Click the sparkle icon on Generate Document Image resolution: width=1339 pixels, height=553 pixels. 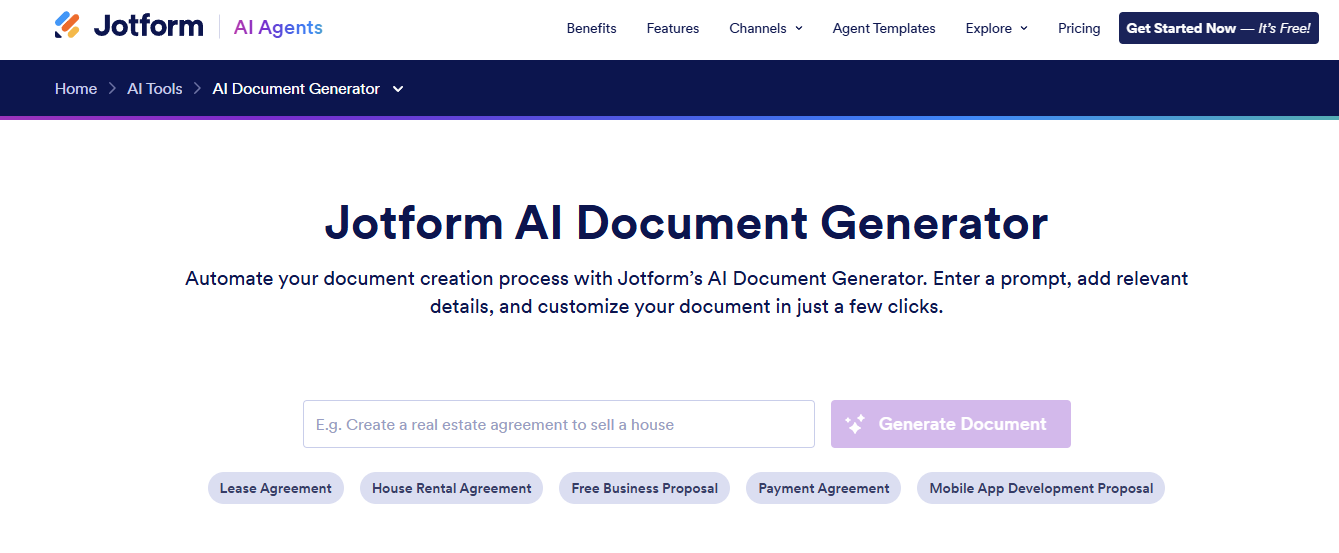tap(855, 424)
